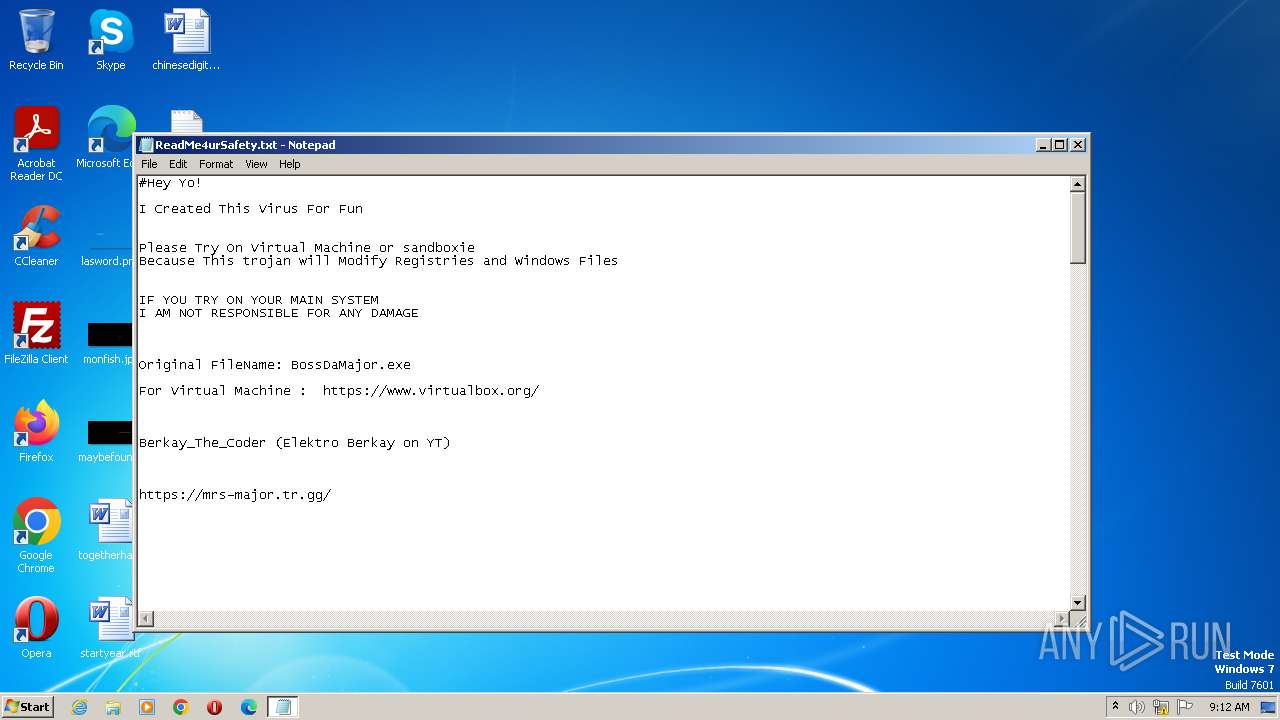This screenshot has width=1280, height=720.
Task: Open the Firefox desktop shortcut
Action: [36, 432]
